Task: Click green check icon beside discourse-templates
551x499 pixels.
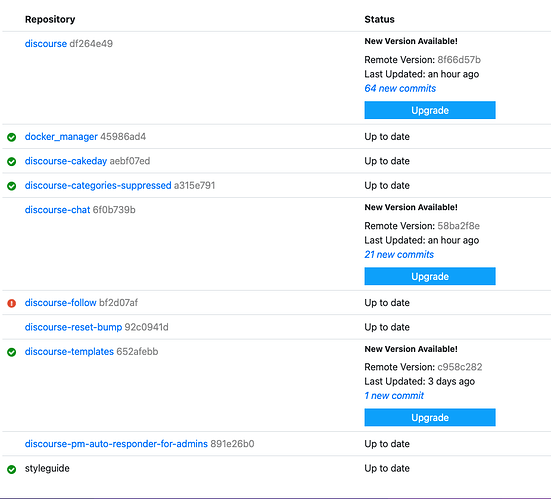Action: [x=12, y=352]
